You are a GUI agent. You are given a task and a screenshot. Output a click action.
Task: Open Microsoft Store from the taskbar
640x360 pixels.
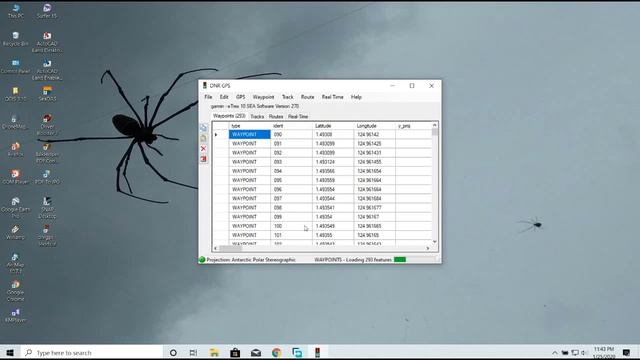pos(235,353)
